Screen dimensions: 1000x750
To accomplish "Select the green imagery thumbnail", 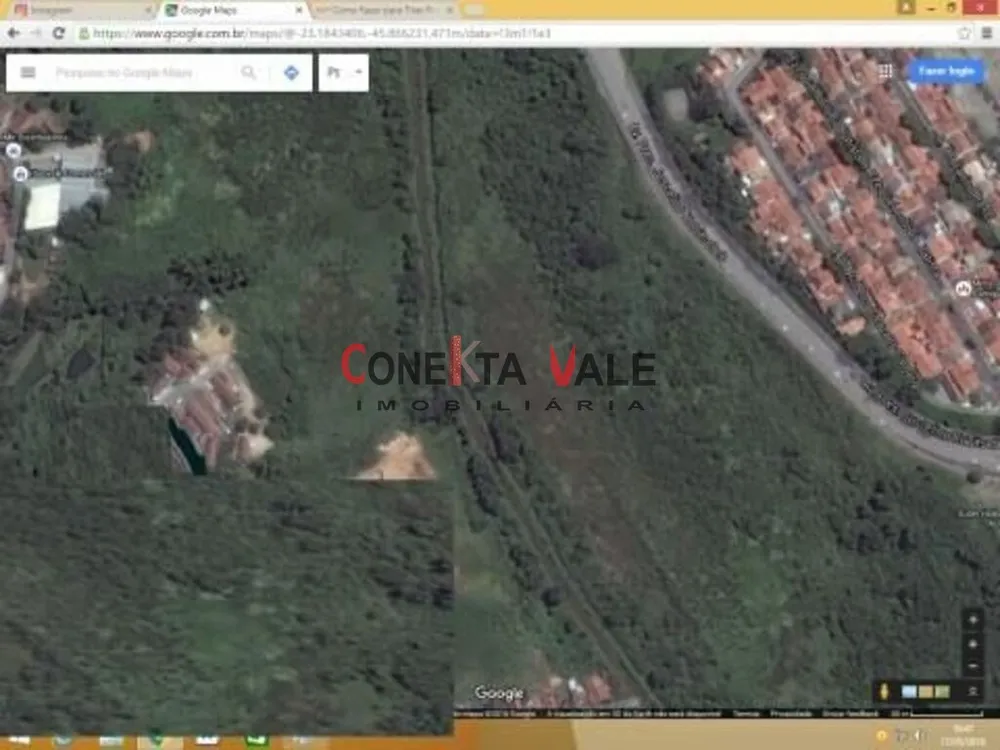I will tap(942, 691).
